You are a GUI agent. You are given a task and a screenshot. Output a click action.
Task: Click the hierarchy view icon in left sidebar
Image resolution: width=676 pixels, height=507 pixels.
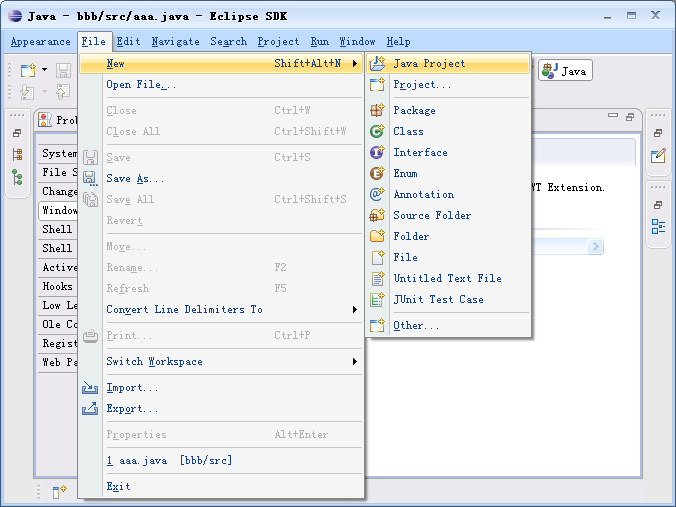click(17, 154)
